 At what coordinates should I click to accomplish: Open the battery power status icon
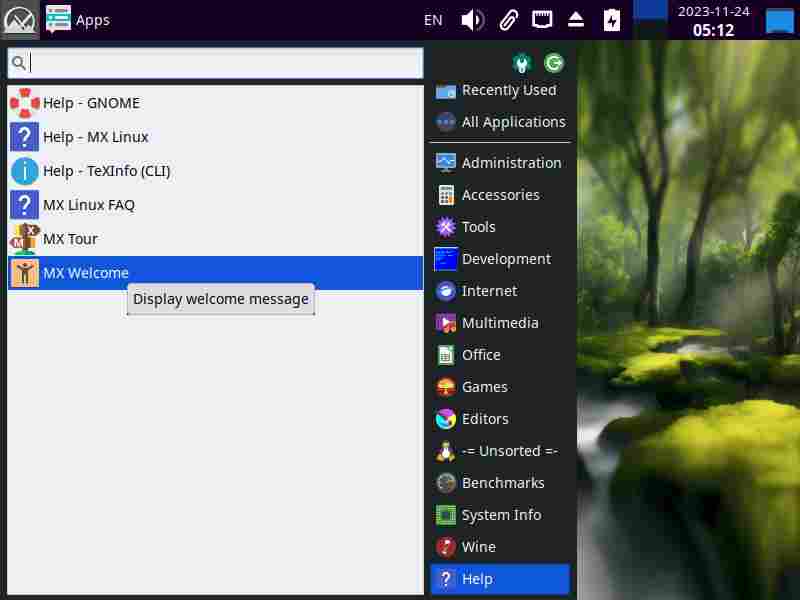pos(612,20)
